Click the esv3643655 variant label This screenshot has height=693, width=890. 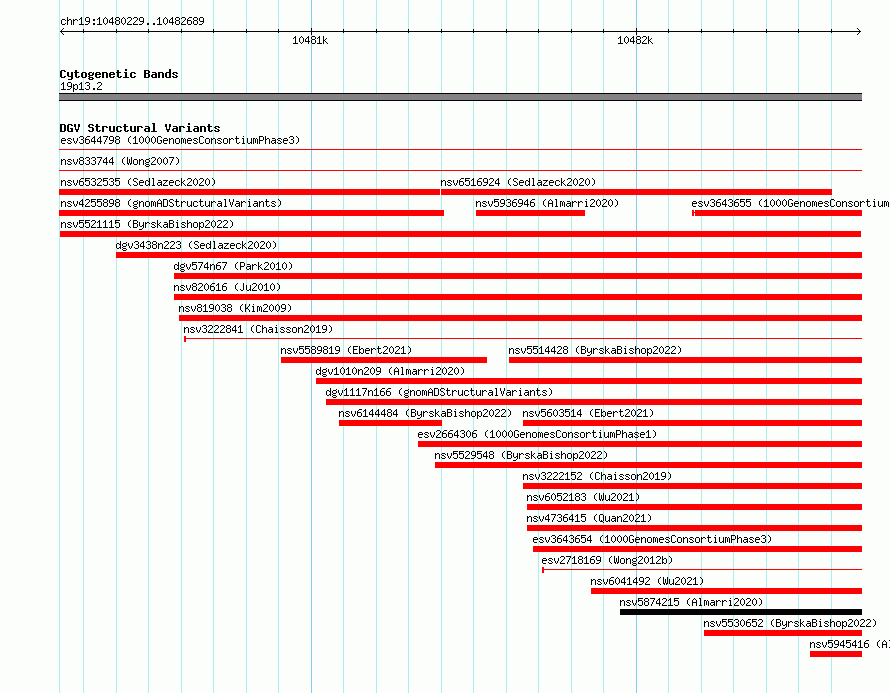pyautogui.click(x=790, y=203)
